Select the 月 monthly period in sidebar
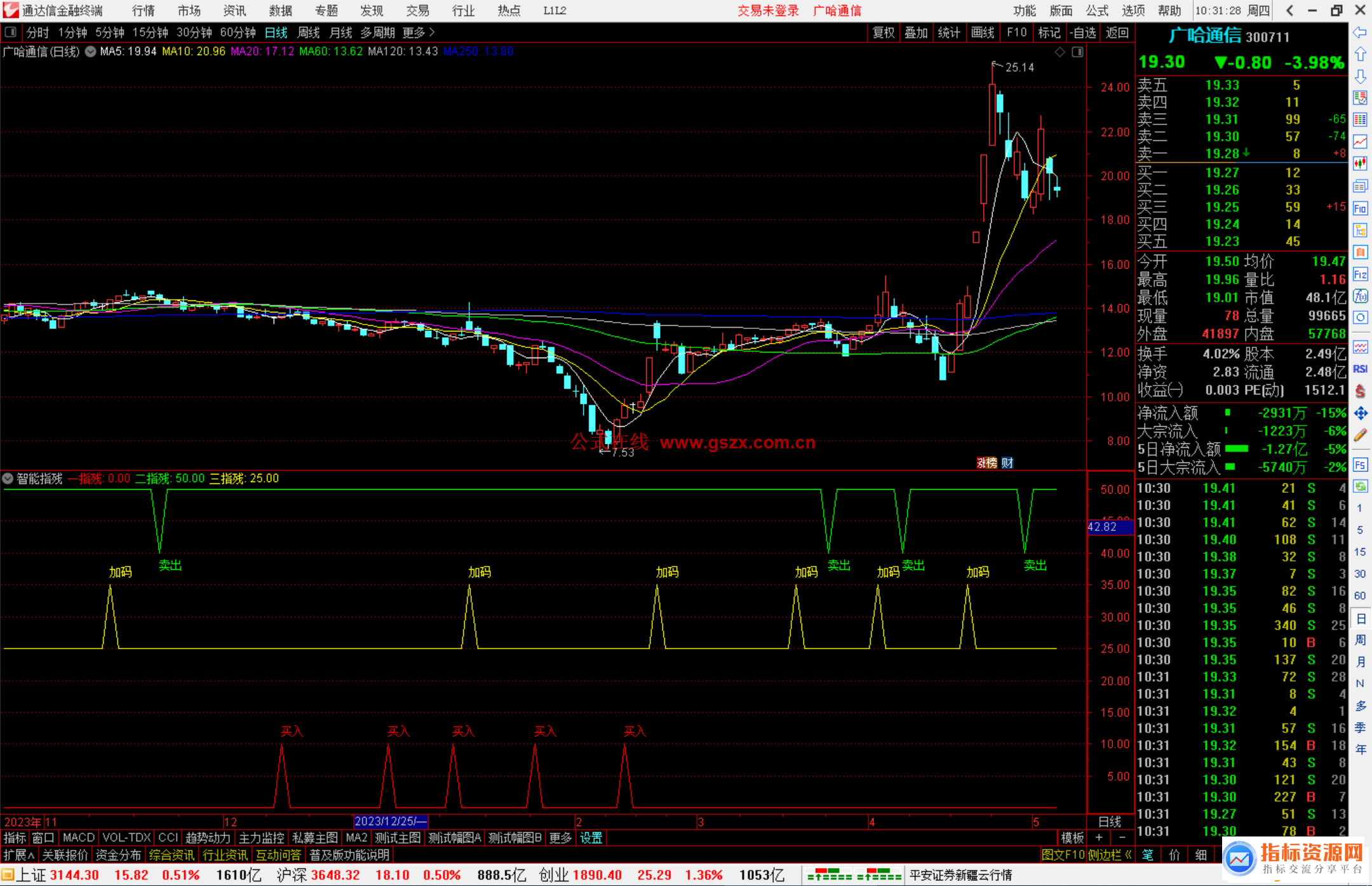This screenshot has width=1372, height=886. pyautogui.click(x=1360, y=662)
